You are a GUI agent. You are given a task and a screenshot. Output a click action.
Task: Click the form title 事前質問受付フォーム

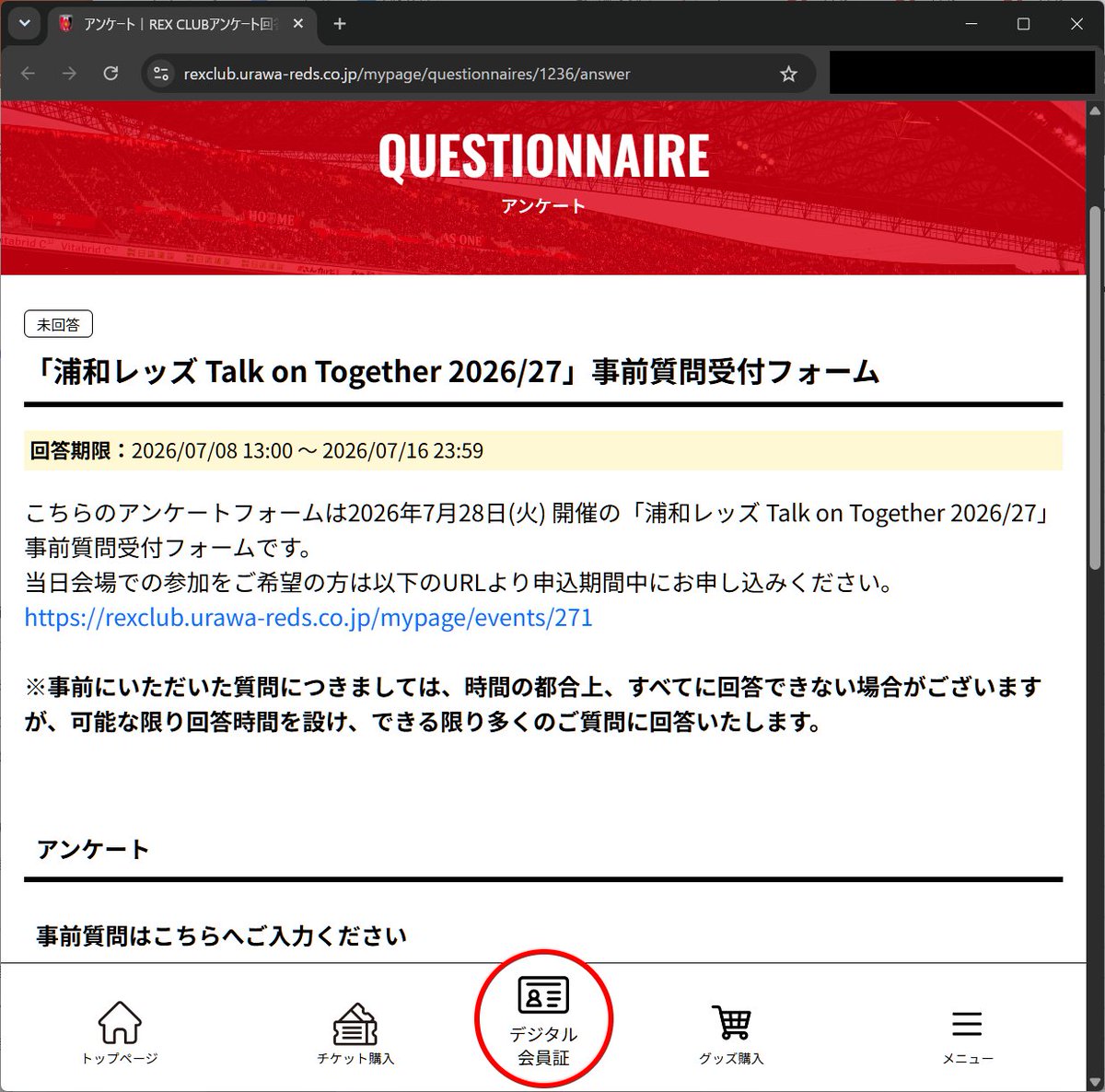pyautogui.click(x=452, y=372)
